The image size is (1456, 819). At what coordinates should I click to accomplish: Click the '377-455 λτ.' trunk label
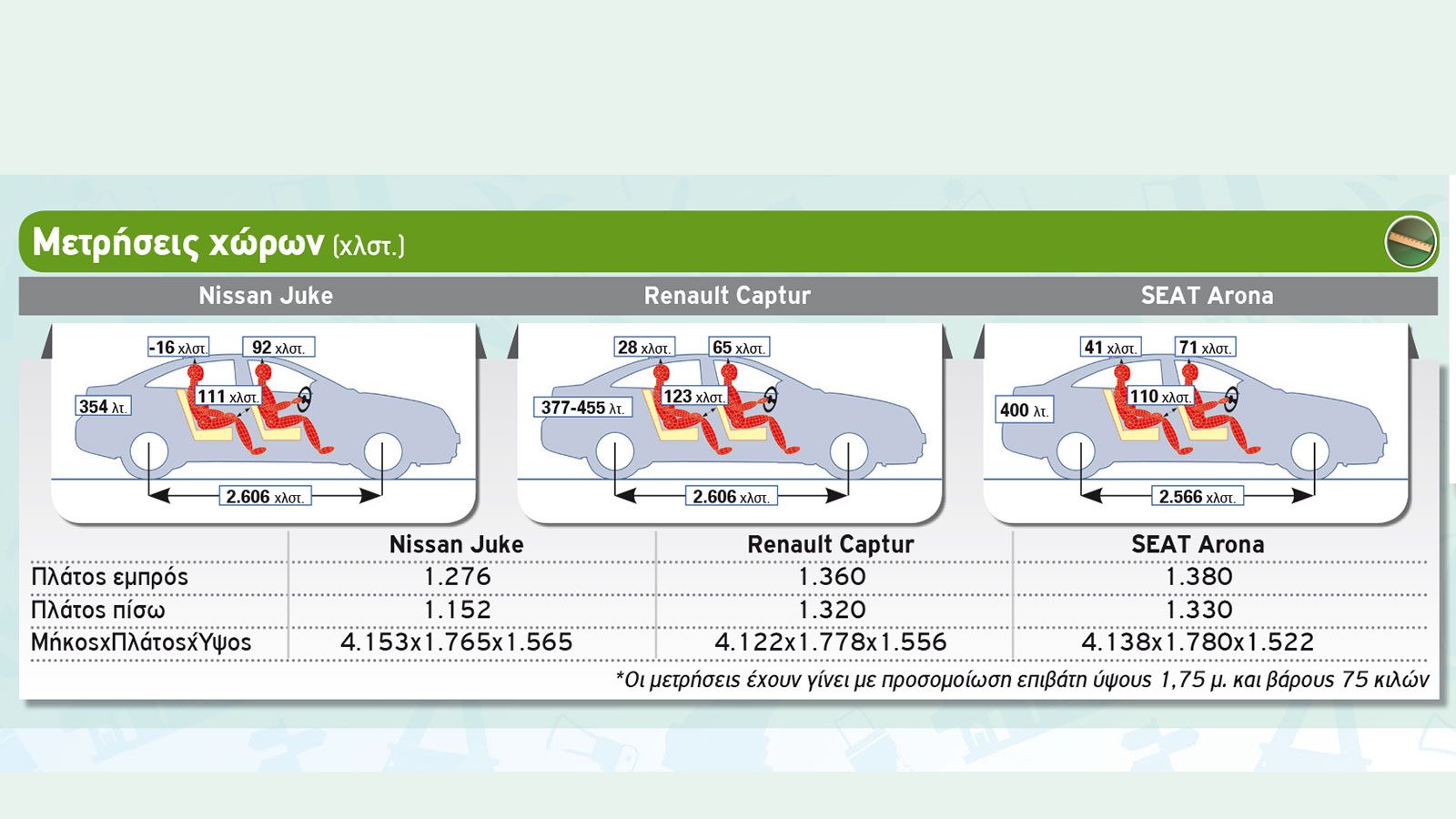click(x=582, y=408)
